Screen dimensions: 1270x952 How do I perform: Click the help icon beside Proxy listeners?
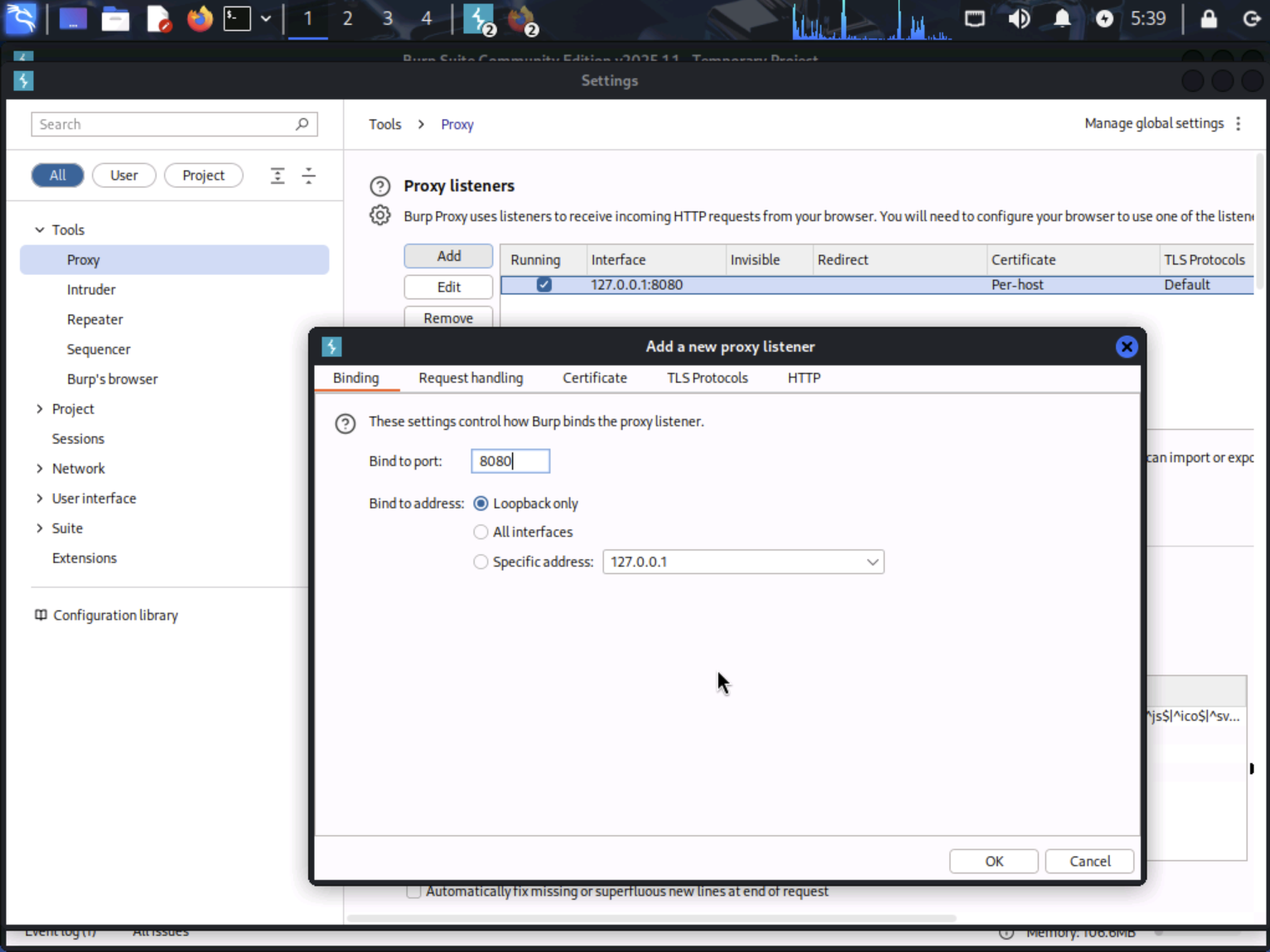(379, 186)
